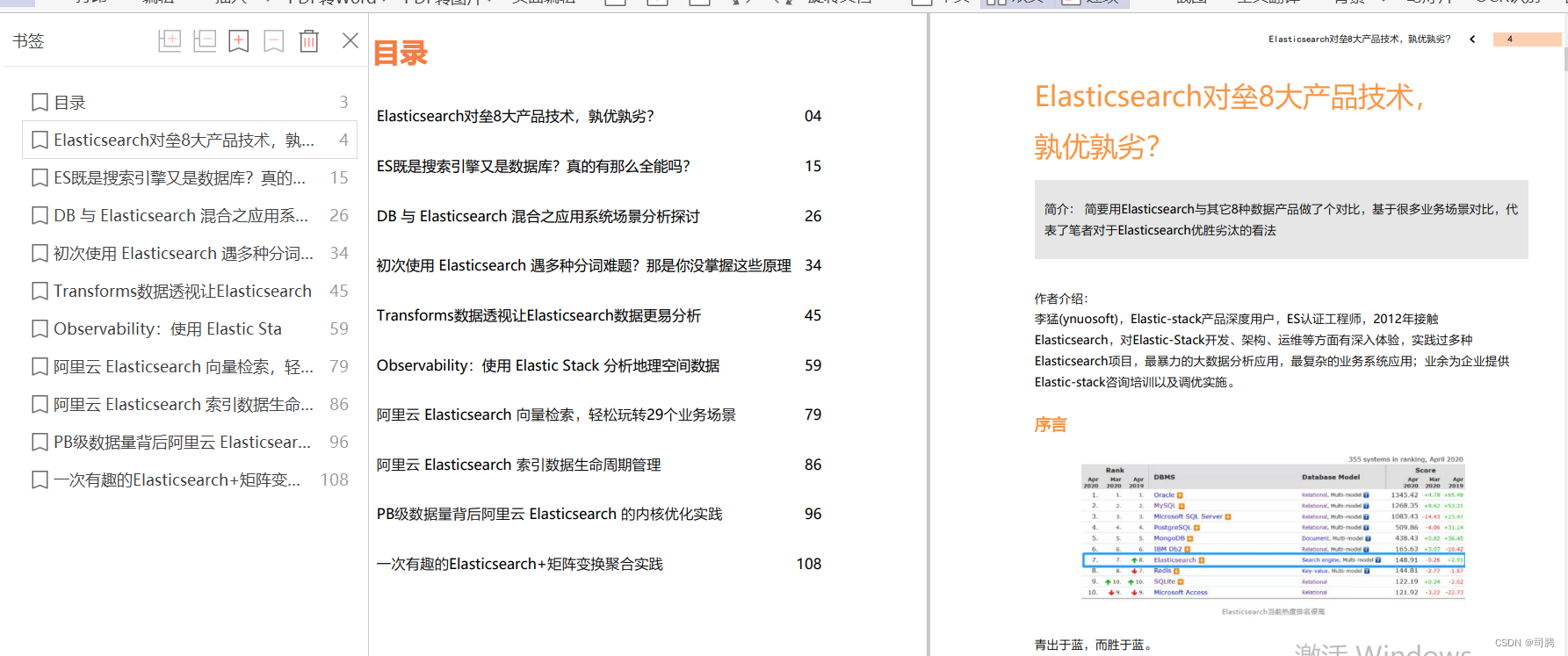Click the grayed-out minus bookmark icon
The width and height of the screenshot is (1568, 656).
coord(274,40)
